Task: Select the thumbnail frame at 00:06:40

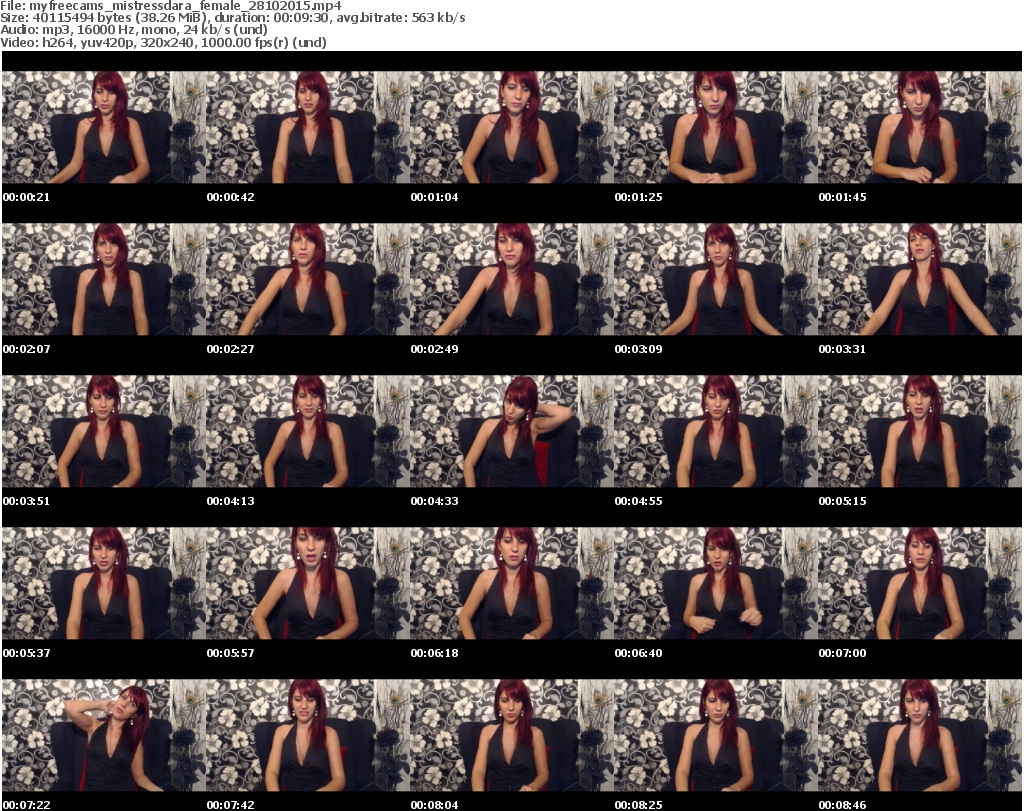Action: [716, 583]
